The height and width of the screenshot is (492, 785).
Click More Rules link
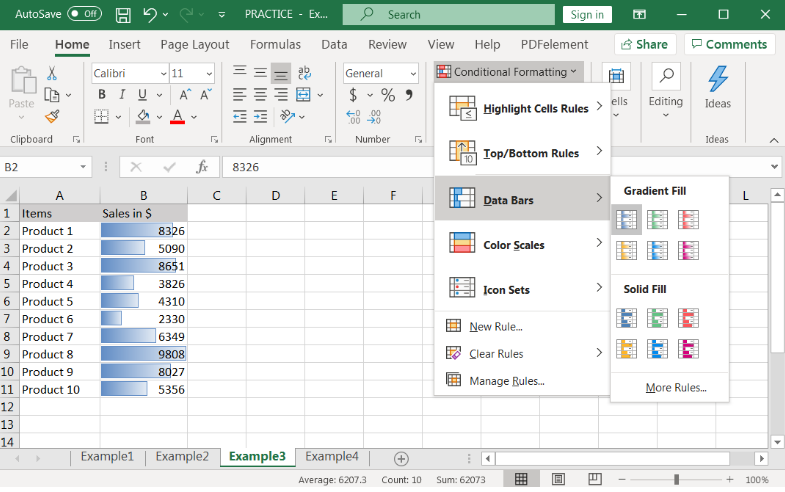[676, 388]
